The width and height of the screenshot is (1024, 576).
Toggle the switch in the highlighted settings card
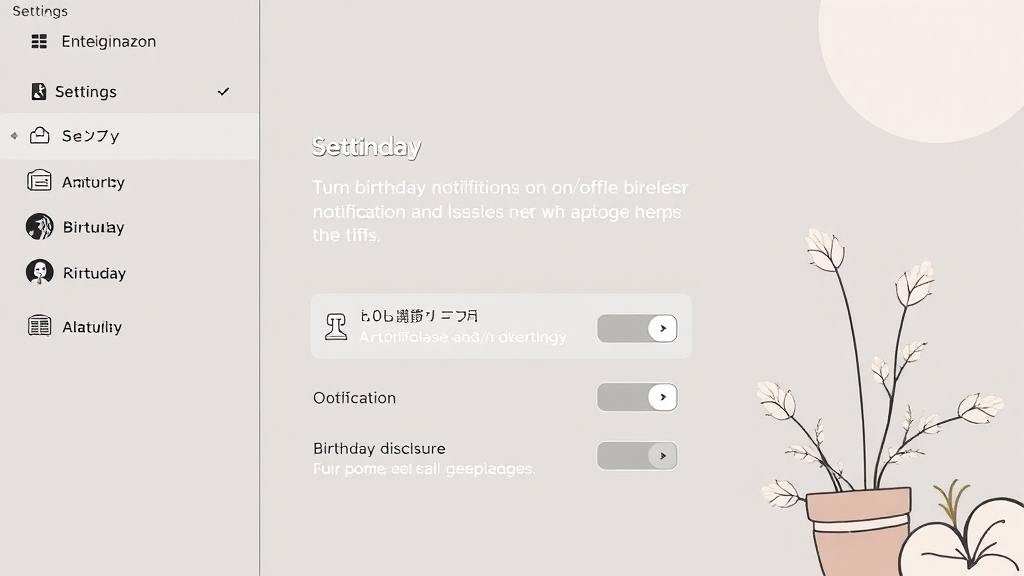point(637,328)
